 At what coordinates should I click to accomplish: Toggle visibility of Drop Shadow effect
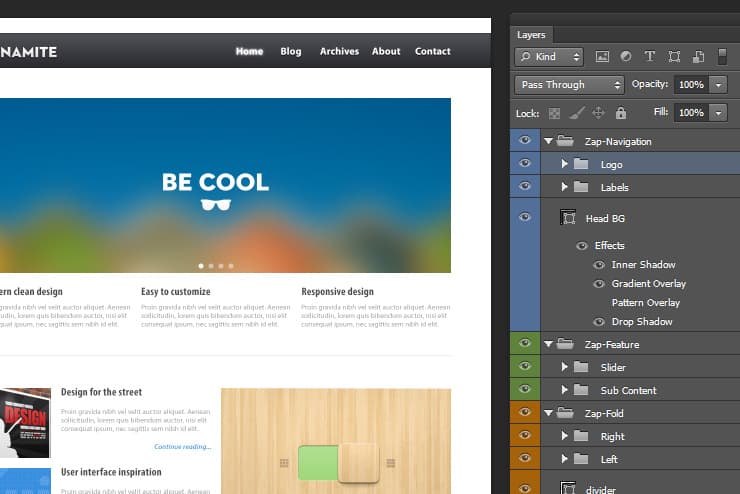(599, 322)
